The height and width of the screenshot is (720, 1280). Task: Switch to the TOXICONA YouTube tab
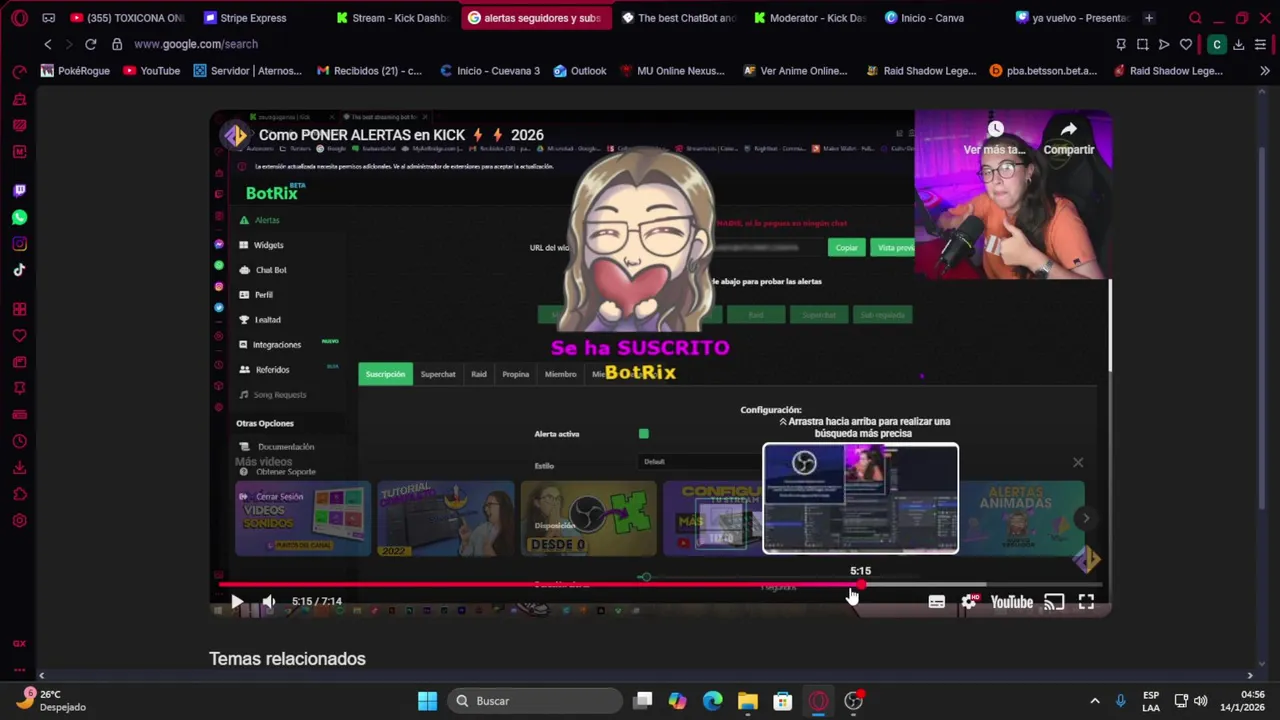click(x=126, y=18)
